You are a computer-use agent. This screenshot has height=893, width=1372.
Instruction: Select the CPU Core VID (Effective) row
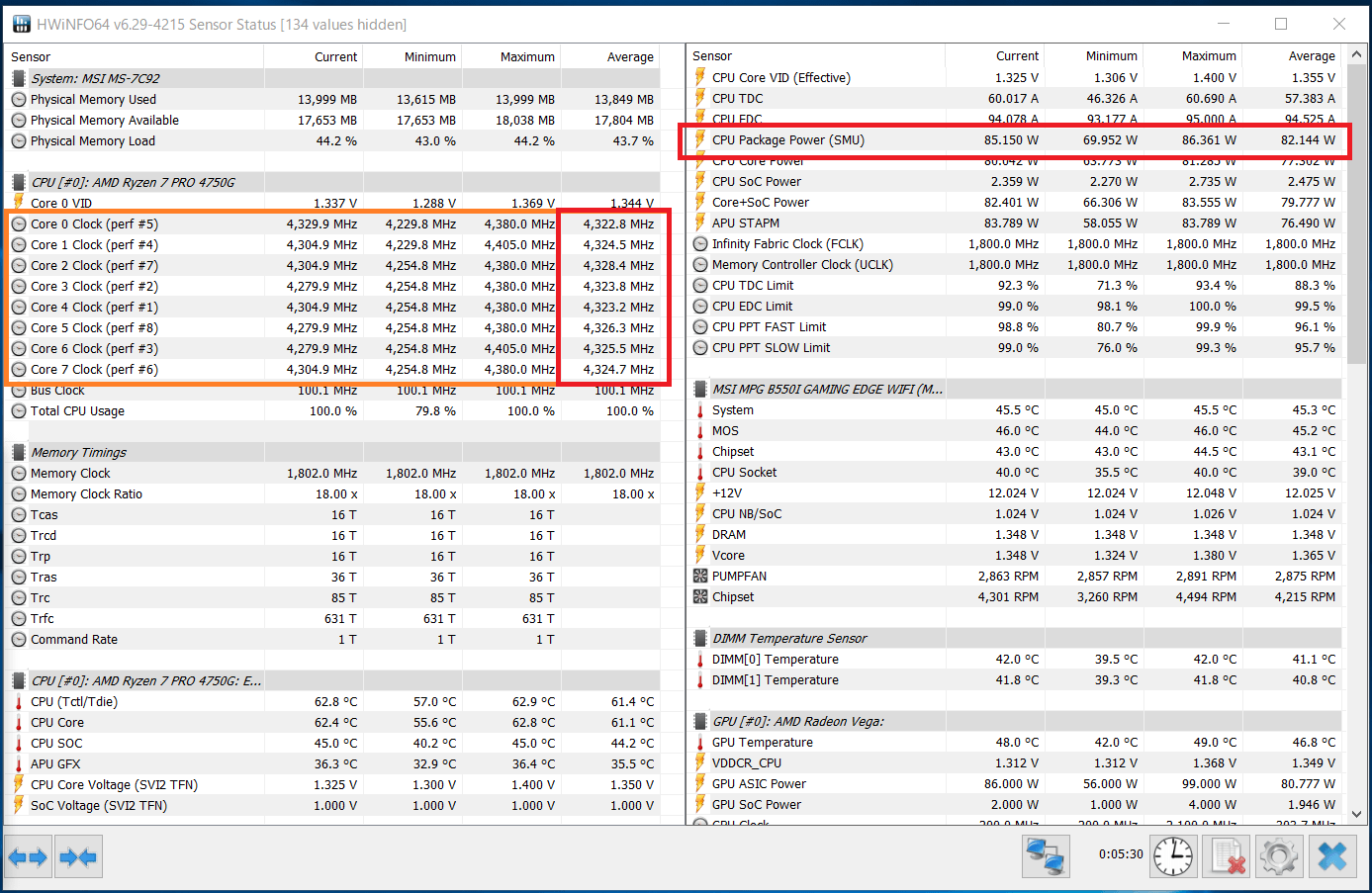click(1015, 77)
